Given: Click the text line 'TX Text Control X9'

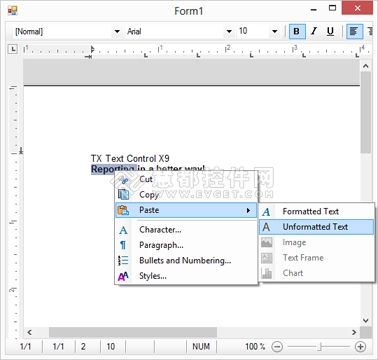Looking at the screenshot, I should (x=130, y=158).
